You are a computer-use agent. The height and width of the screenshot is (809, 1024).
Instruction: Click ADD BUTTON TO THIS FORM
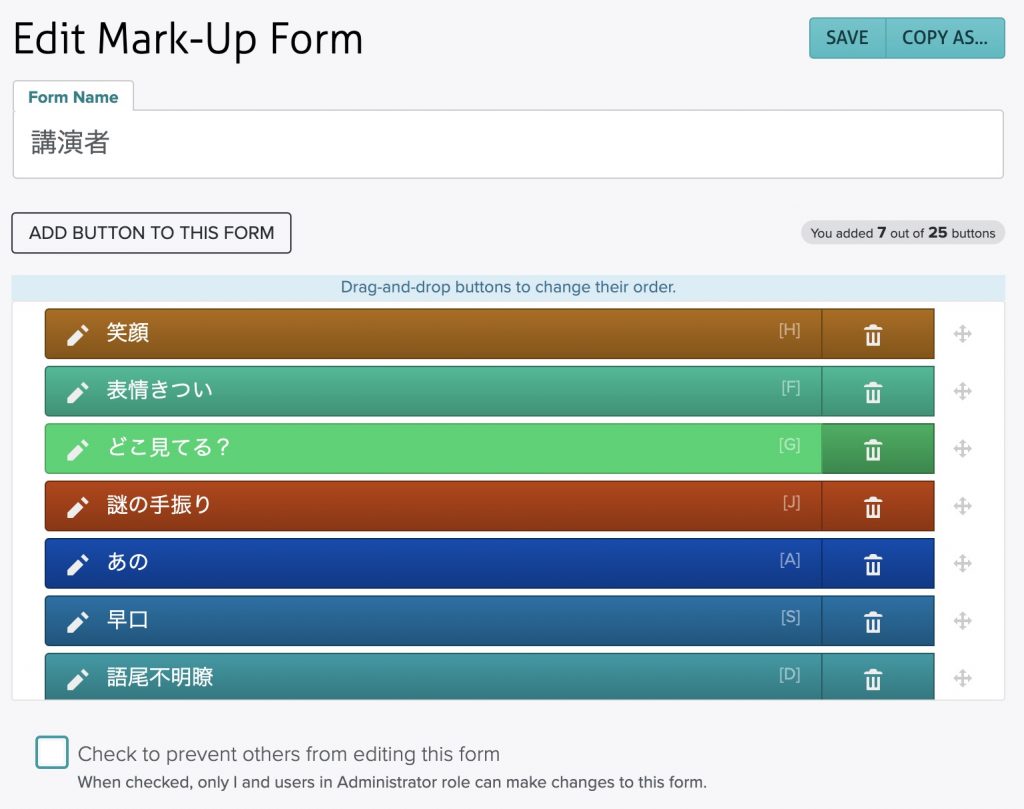click(x=151, y=233)
